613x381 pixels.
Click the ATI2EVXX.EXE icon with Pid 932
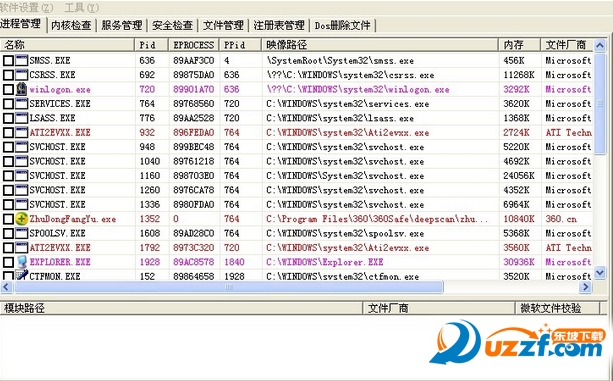[x=22, y=132]
